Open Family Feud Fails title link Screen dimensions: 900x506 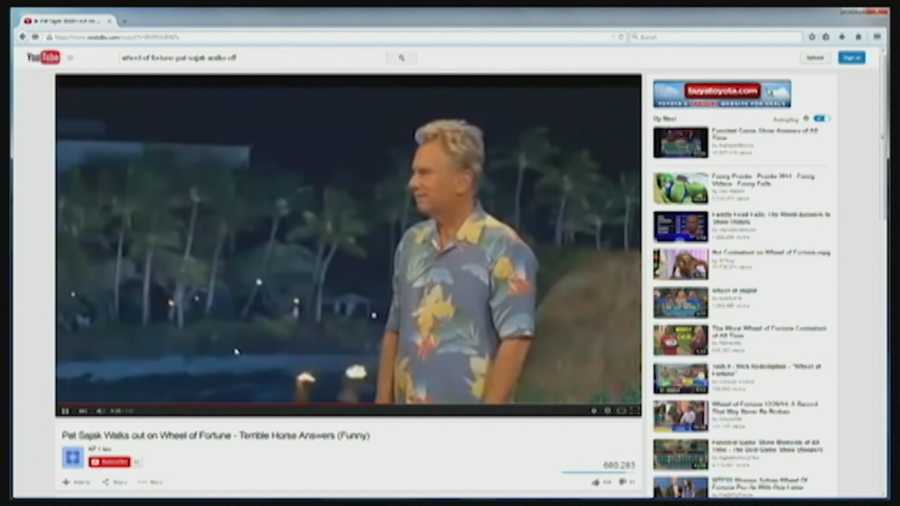click(x=771, y=217)
